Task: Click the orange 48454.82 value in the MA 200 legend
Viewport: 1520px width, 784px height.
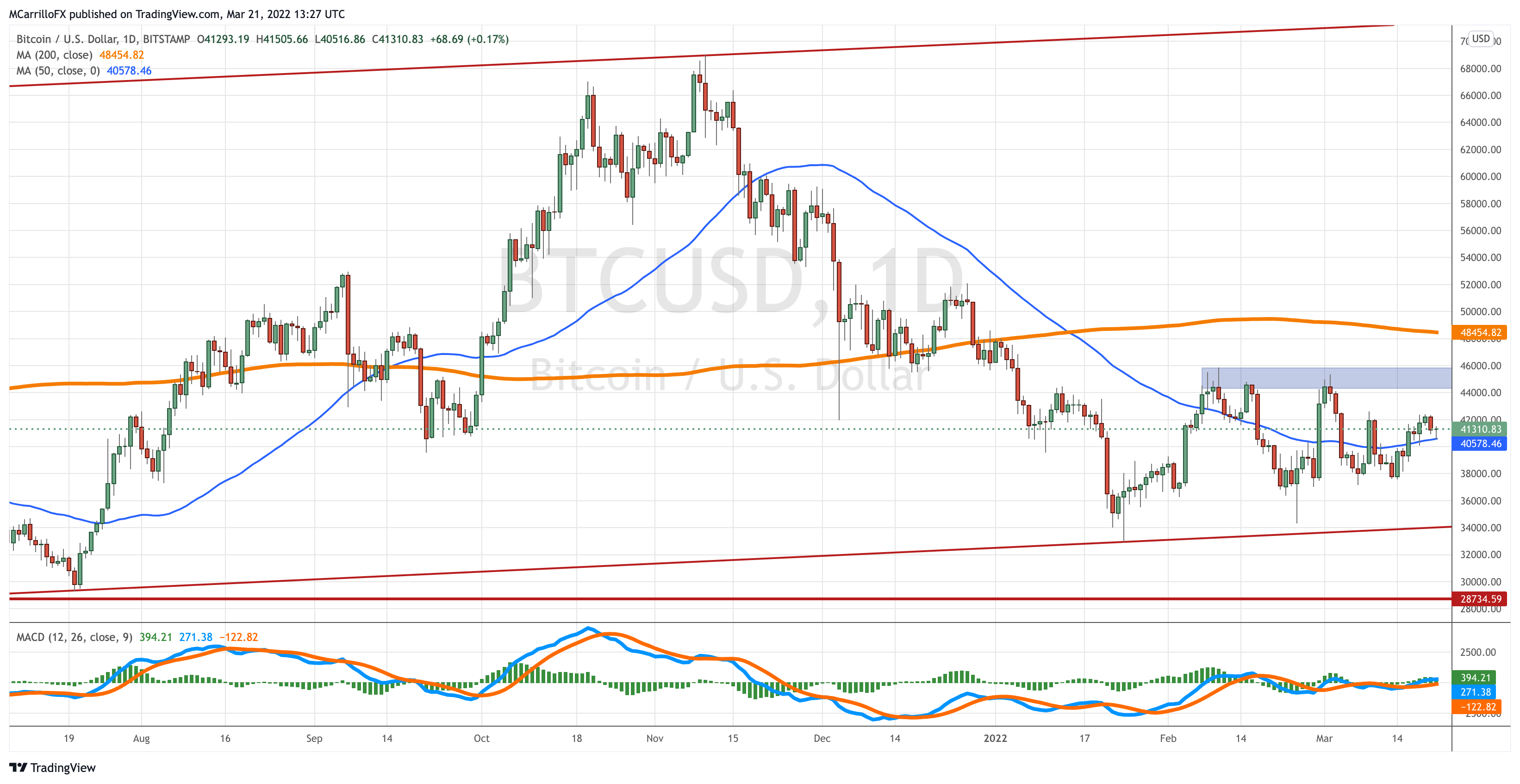Action: point(122,55)
